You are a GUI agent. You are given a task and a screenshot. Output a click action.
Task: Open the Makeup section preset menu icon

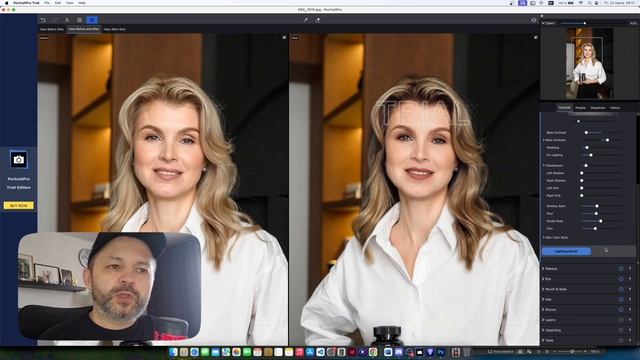630,269
